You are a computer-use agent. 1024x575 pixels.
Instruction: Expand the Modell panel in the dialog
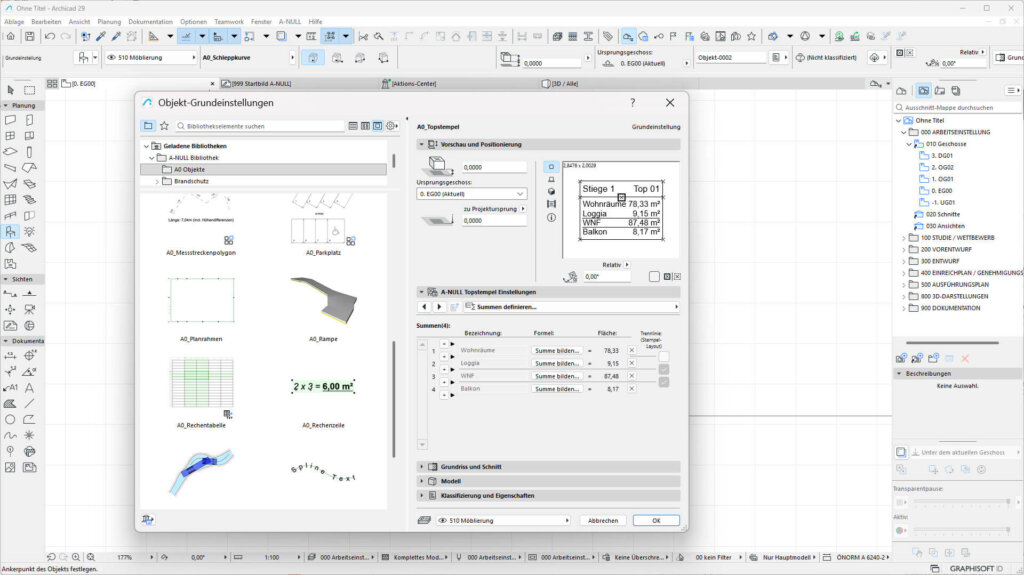tap(548, 481)
